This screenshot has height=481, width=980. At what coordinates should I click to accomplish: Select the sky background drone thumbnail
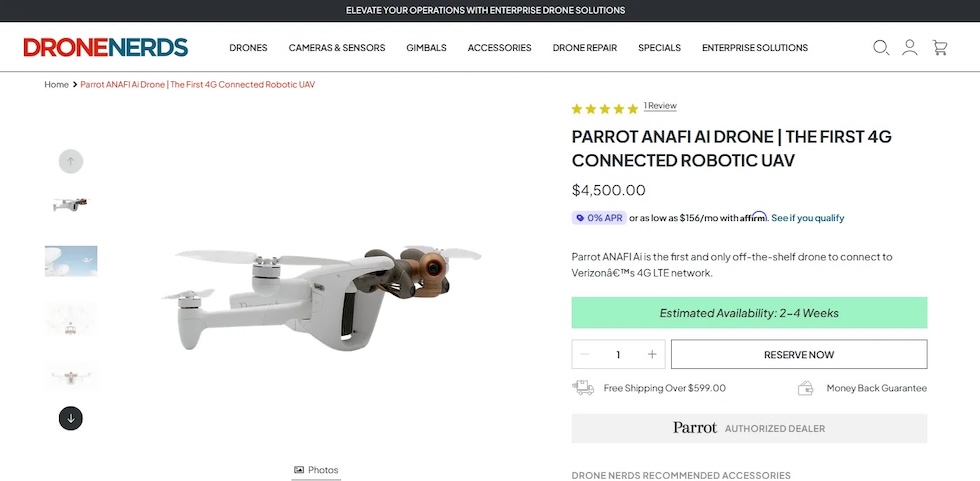[71, 261]
